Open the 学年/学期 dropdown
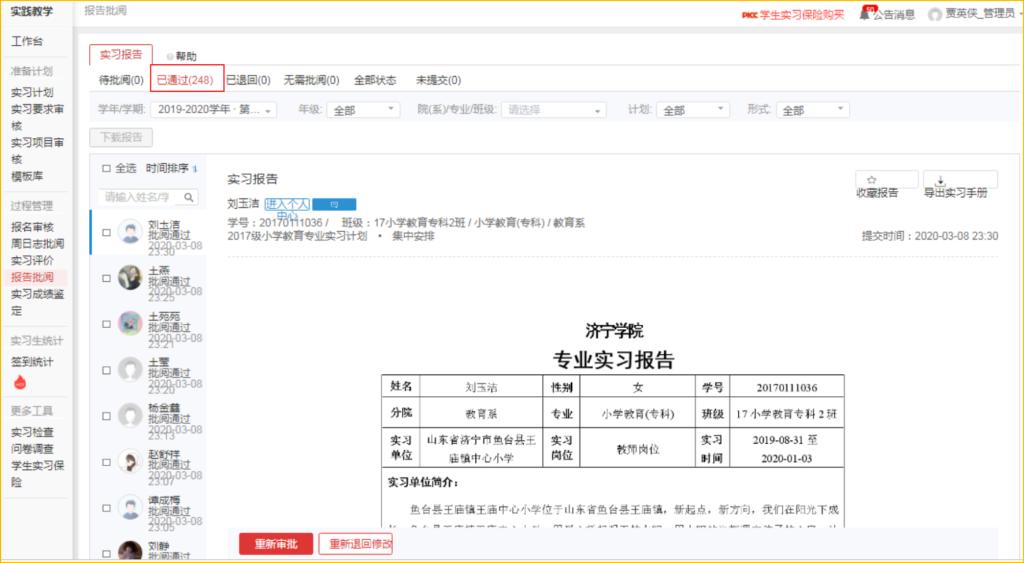 pos(213,110)
